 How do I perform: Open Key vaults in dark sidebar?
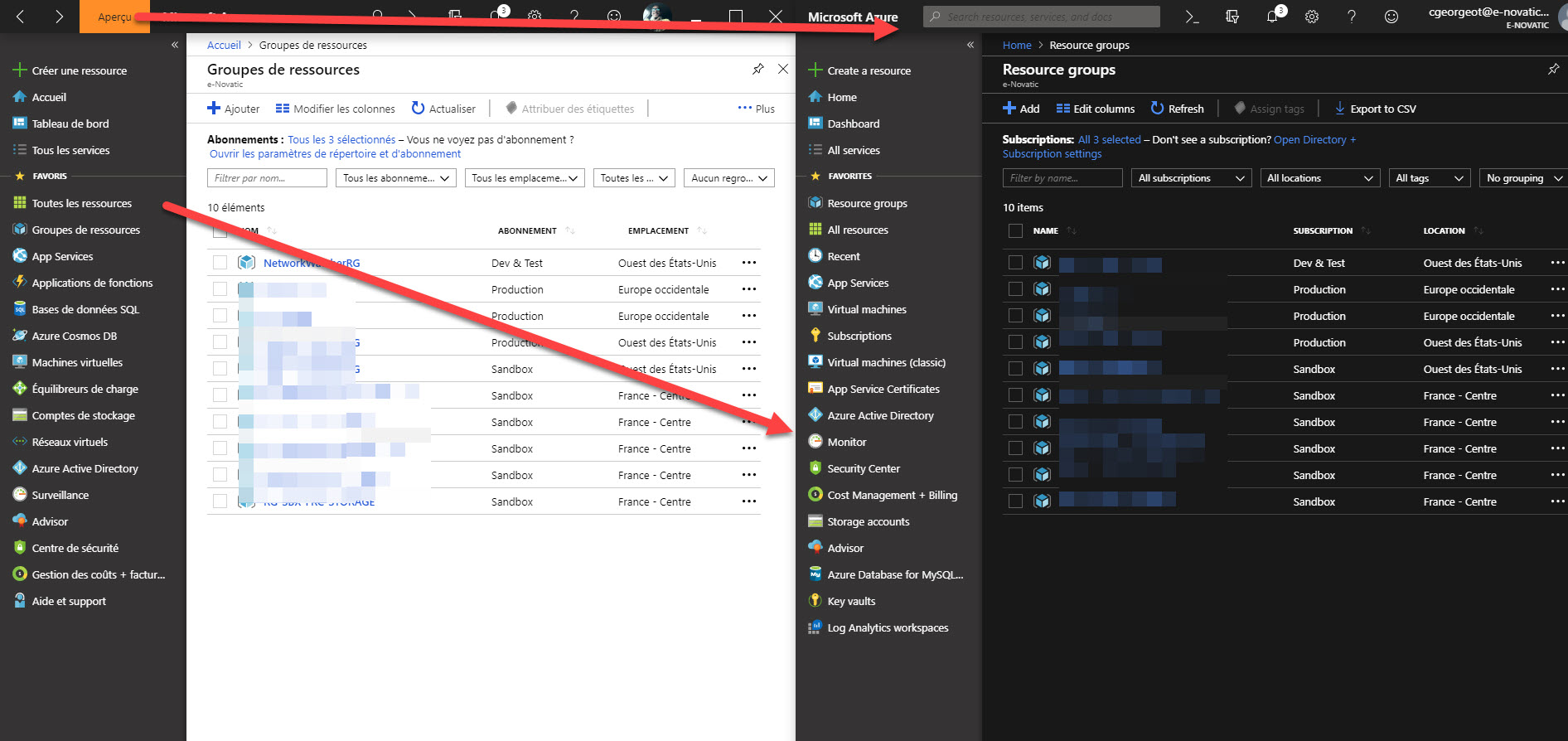[x=851, y=601]
